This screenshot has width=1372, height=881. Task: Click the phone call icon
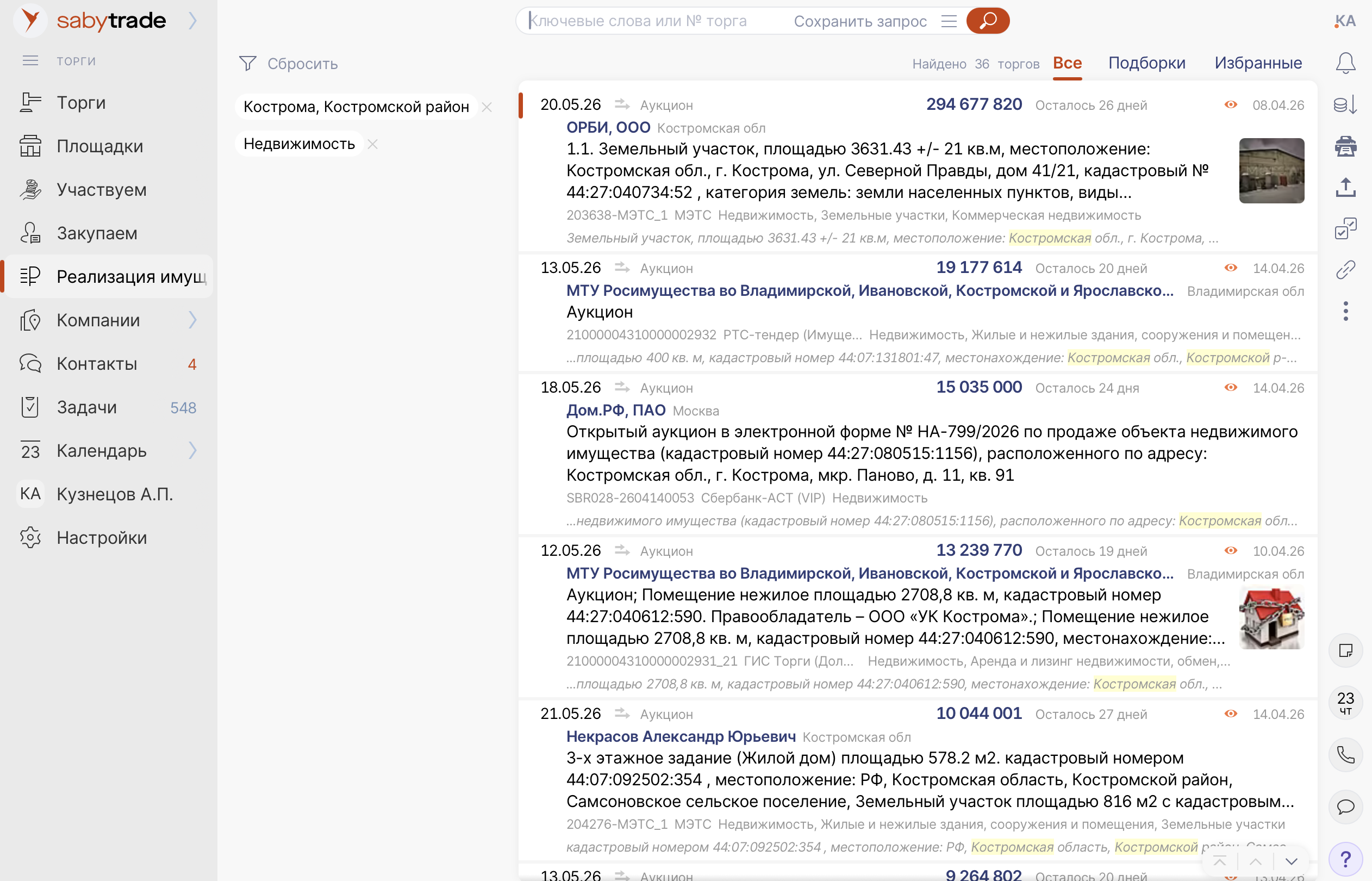(x=1346, y=755)
